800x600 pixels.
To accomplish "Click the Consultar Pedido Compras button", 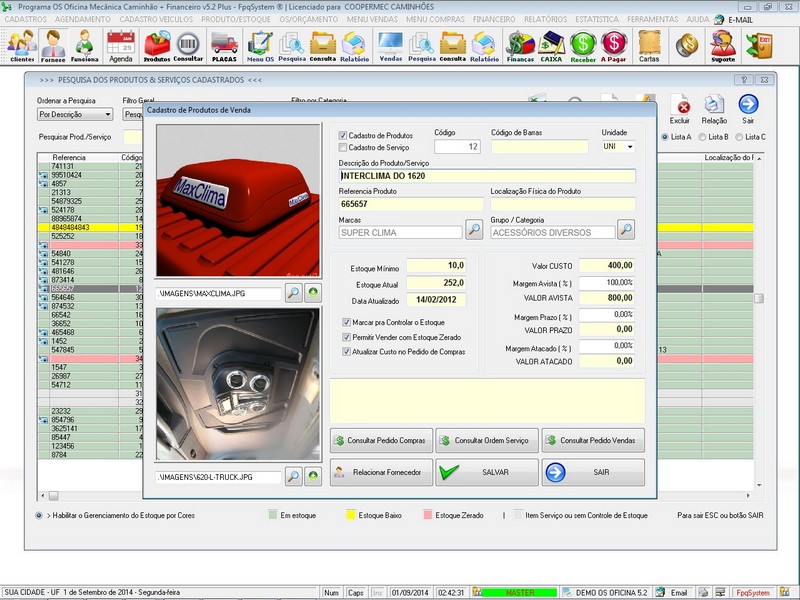I will [383, 440].
